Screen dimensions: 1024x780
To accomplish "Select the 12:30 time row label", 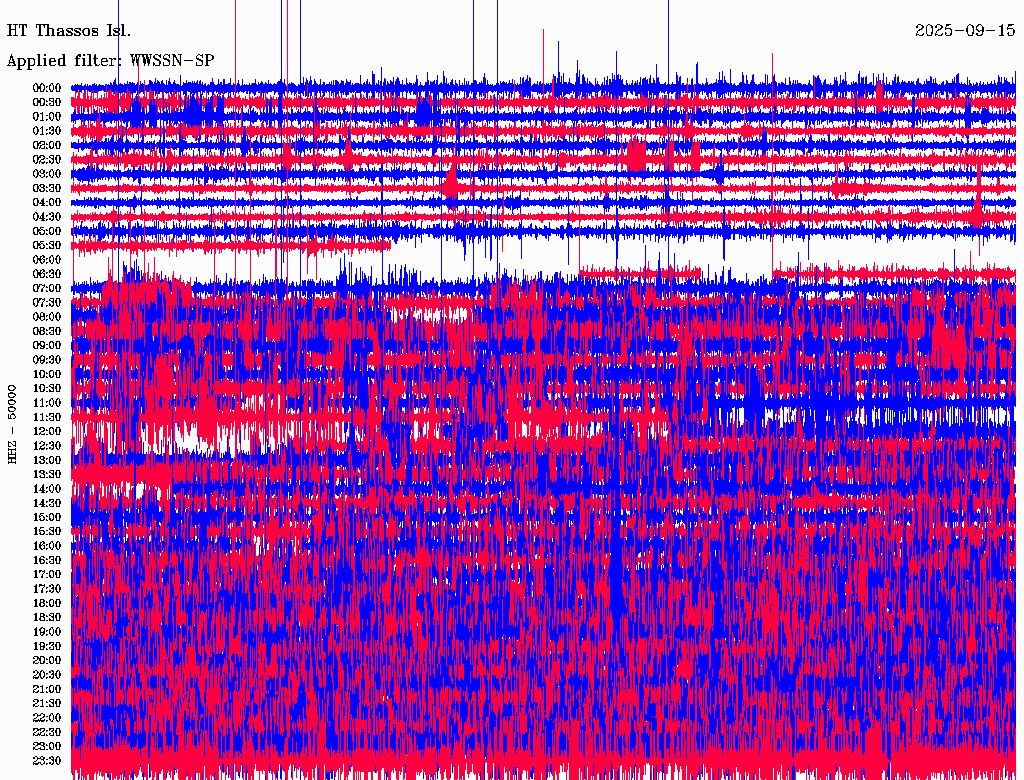I will [47, 446].
